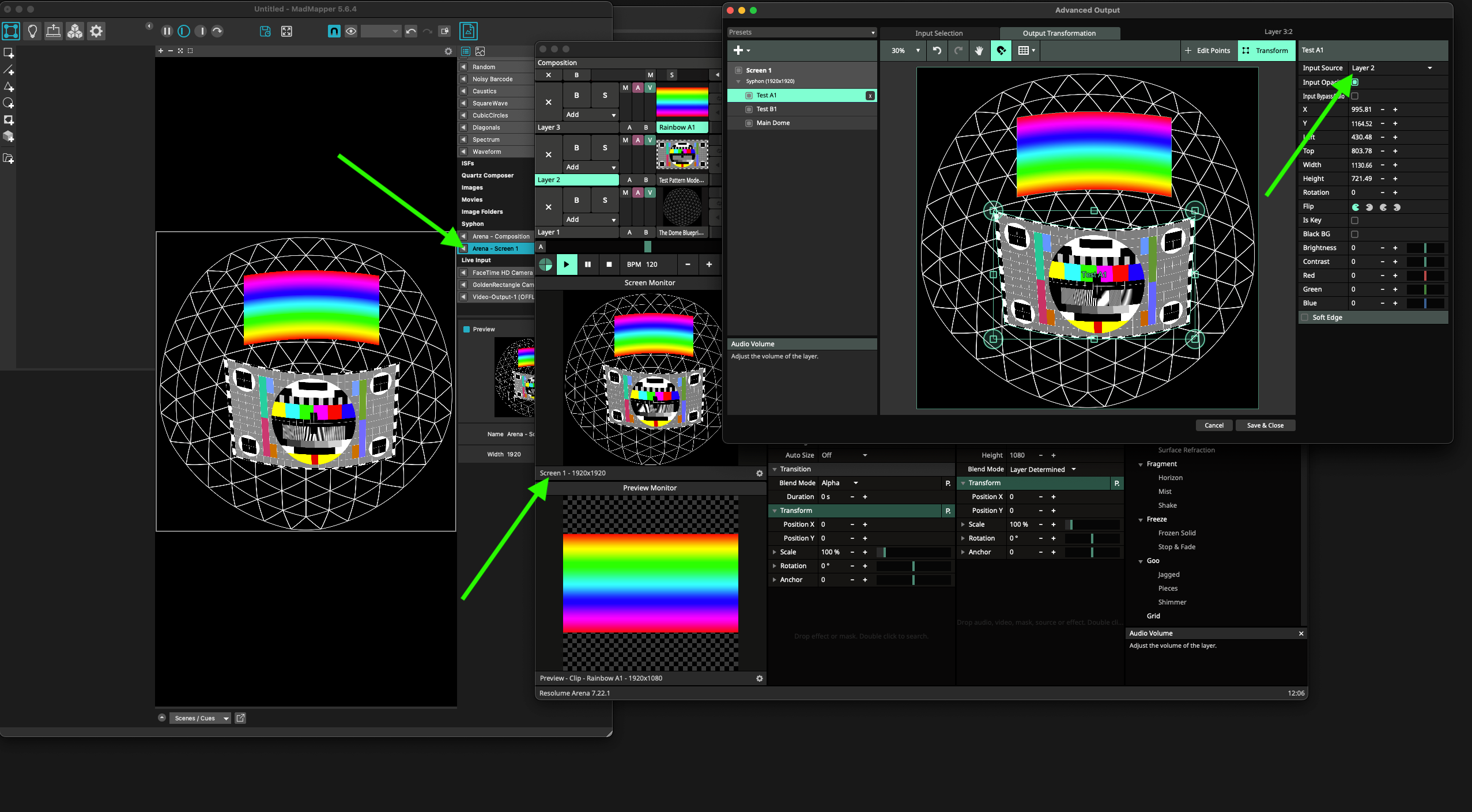
Task: Click the add triangle surface tool
Action: tap(9, 86)
